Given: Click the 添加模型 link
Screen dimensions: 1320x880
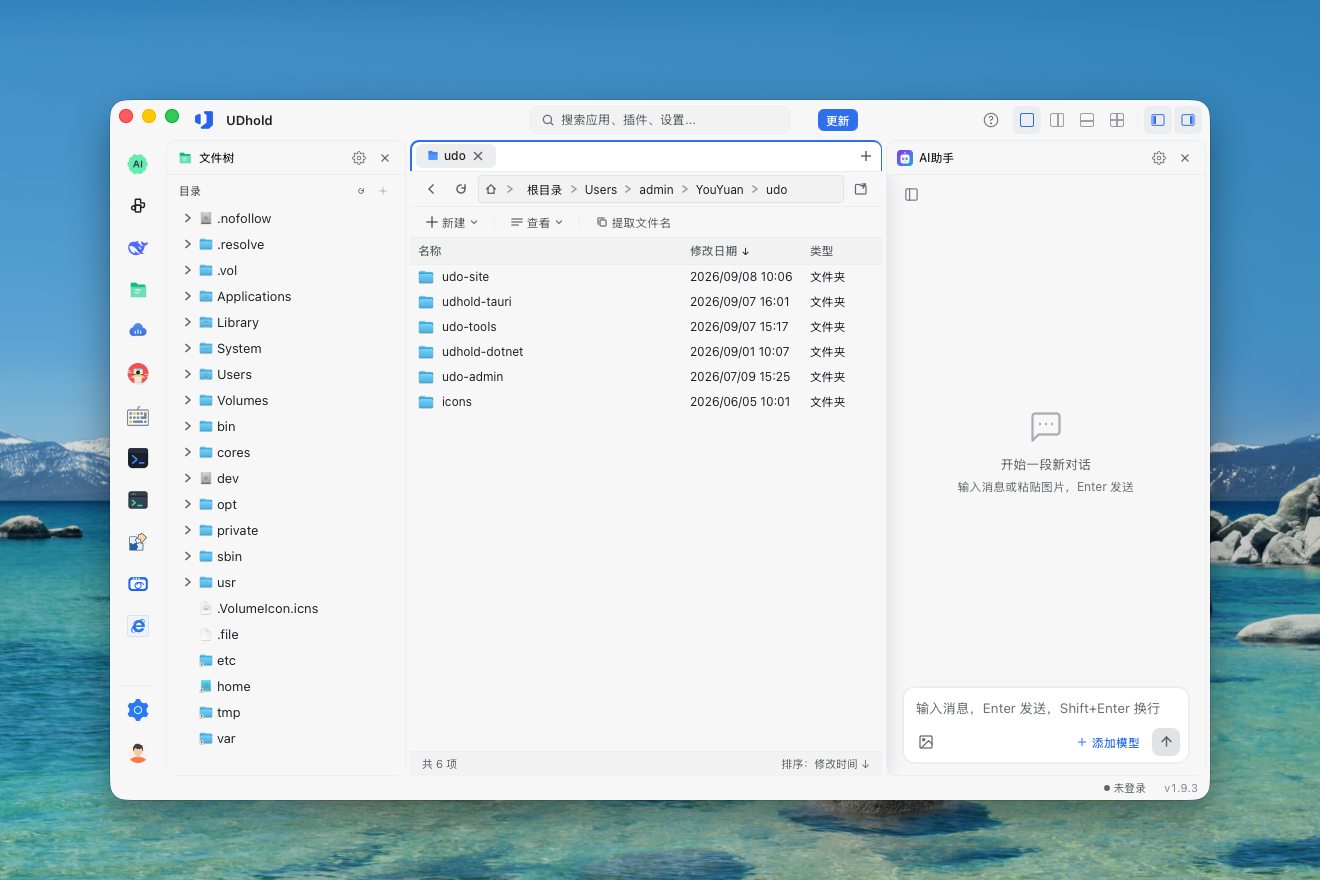Looking at the screenshot, I should click(1108, 742).
